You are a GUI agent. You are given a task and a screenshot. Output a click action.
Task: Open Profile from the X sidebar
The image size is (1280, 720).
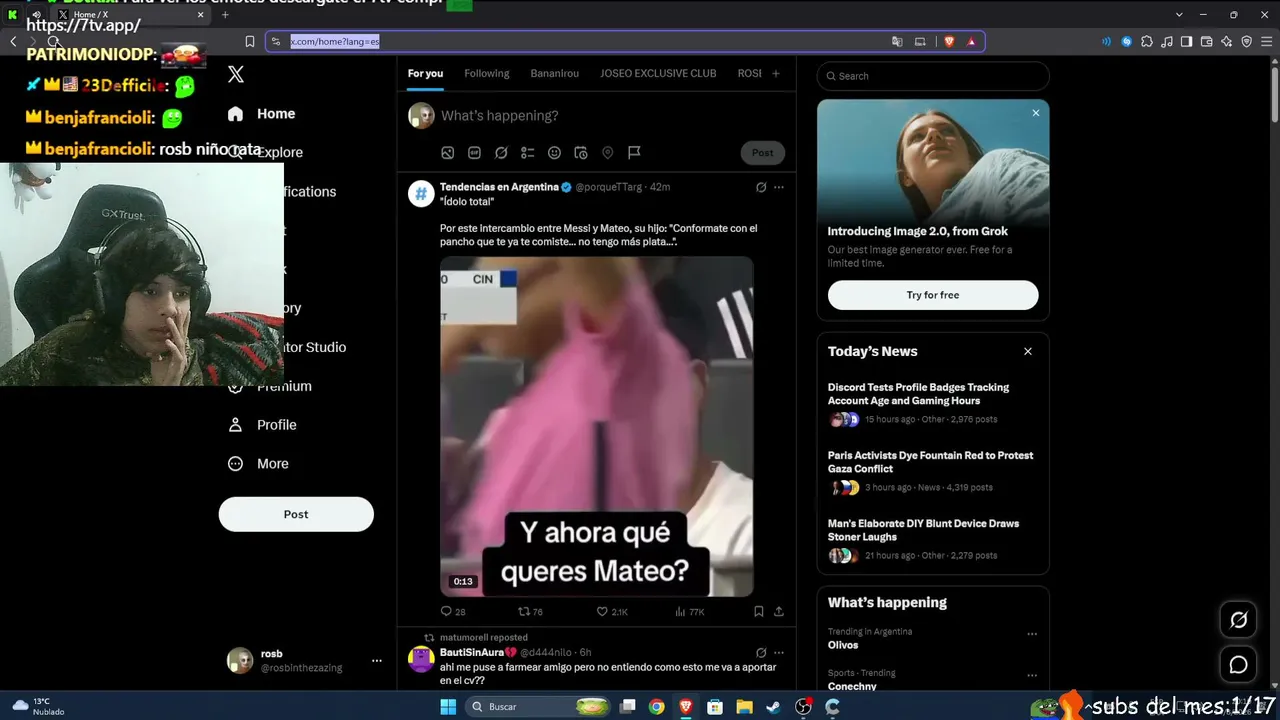coord(262,425)
